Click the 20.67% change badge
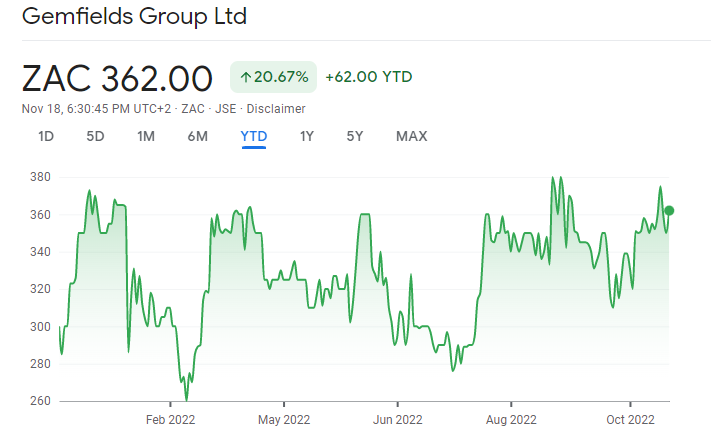Viewport: 711px width, 444px height. pos(273,77)
